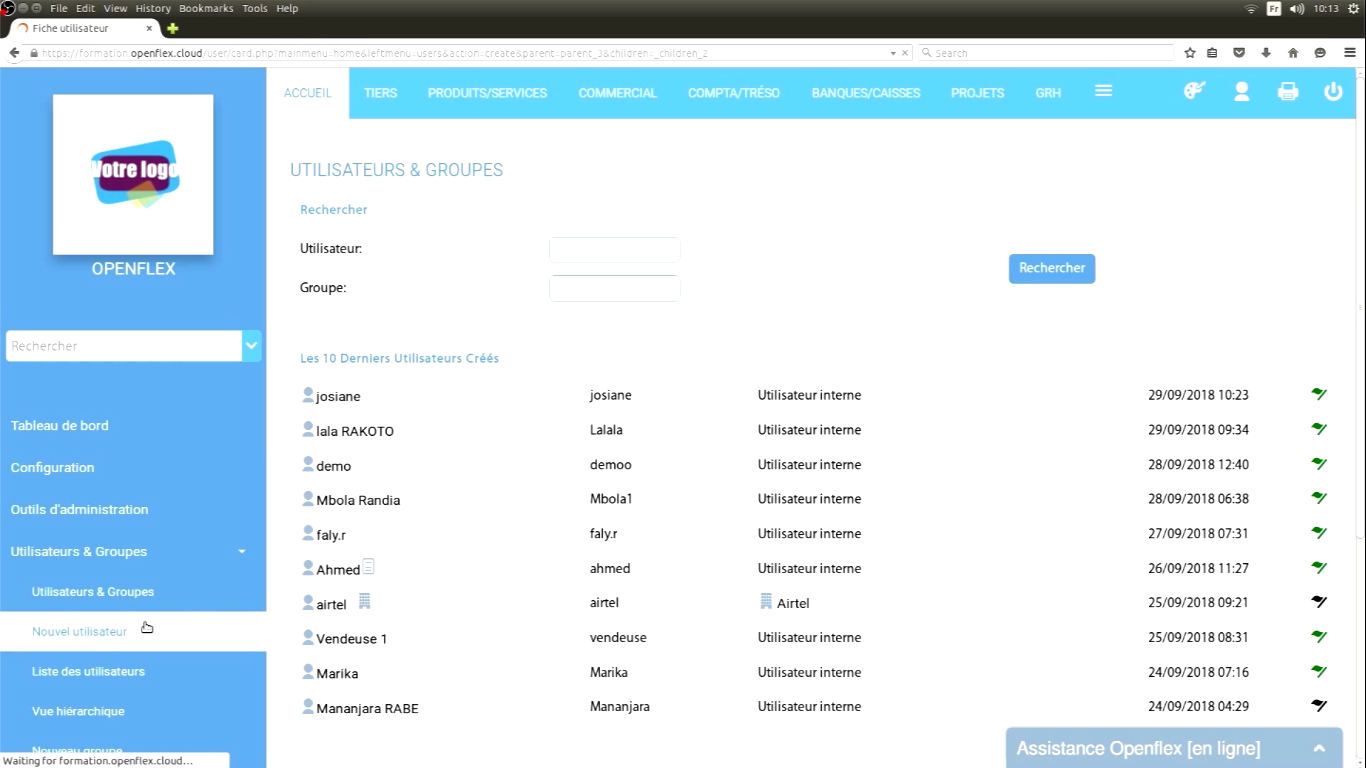
Task: Click the bookmark star icon in browser toolbar
Action: click(x=1190, y=53)
